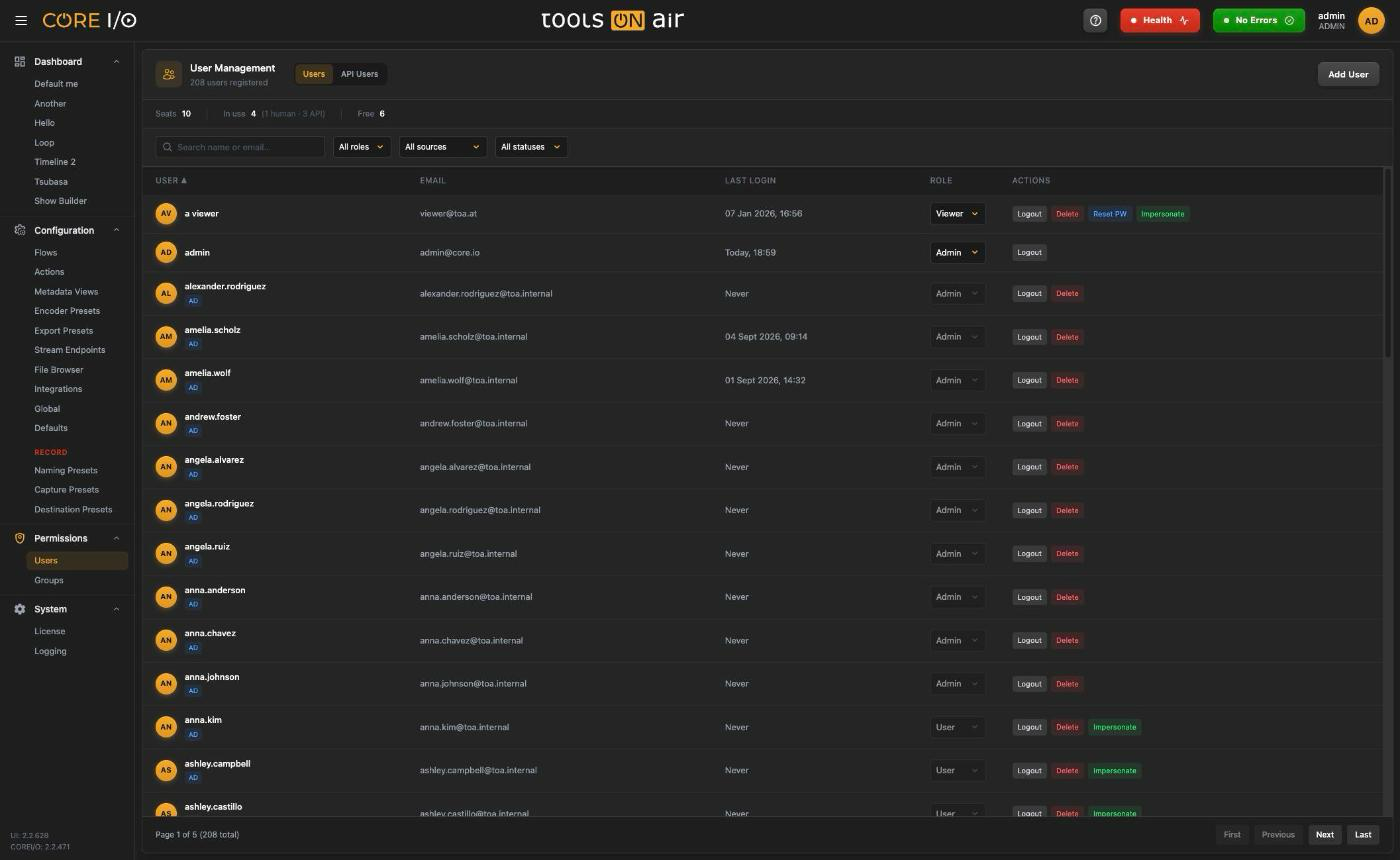The image size is (1400, 860).
Task: Click Logout for the admin user
Action: 1029,253
